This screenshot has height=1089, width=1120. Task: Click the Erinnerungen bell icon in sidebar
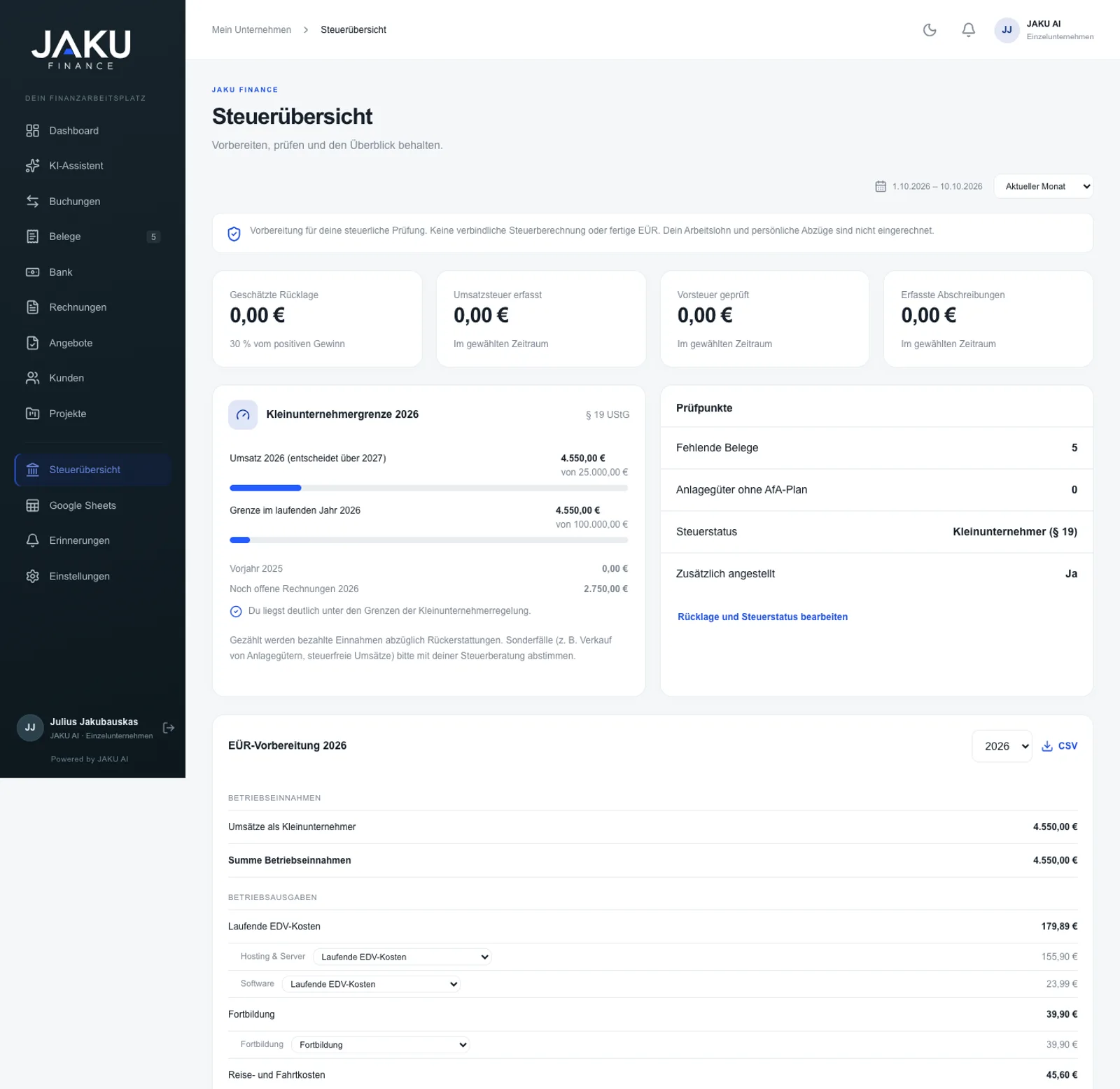32,540
